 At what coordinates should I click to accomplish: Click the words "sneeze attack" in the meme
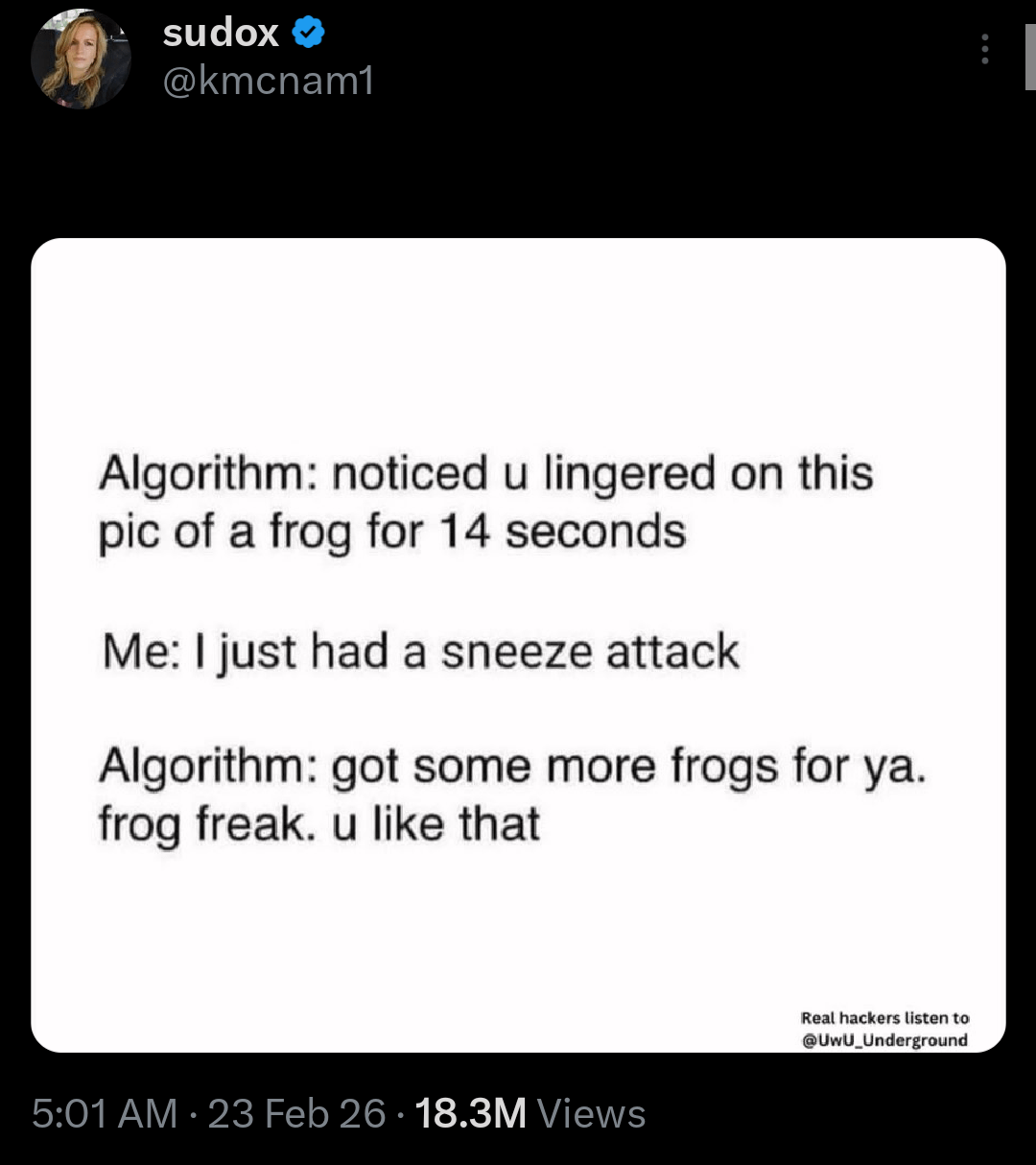(590, 653)
